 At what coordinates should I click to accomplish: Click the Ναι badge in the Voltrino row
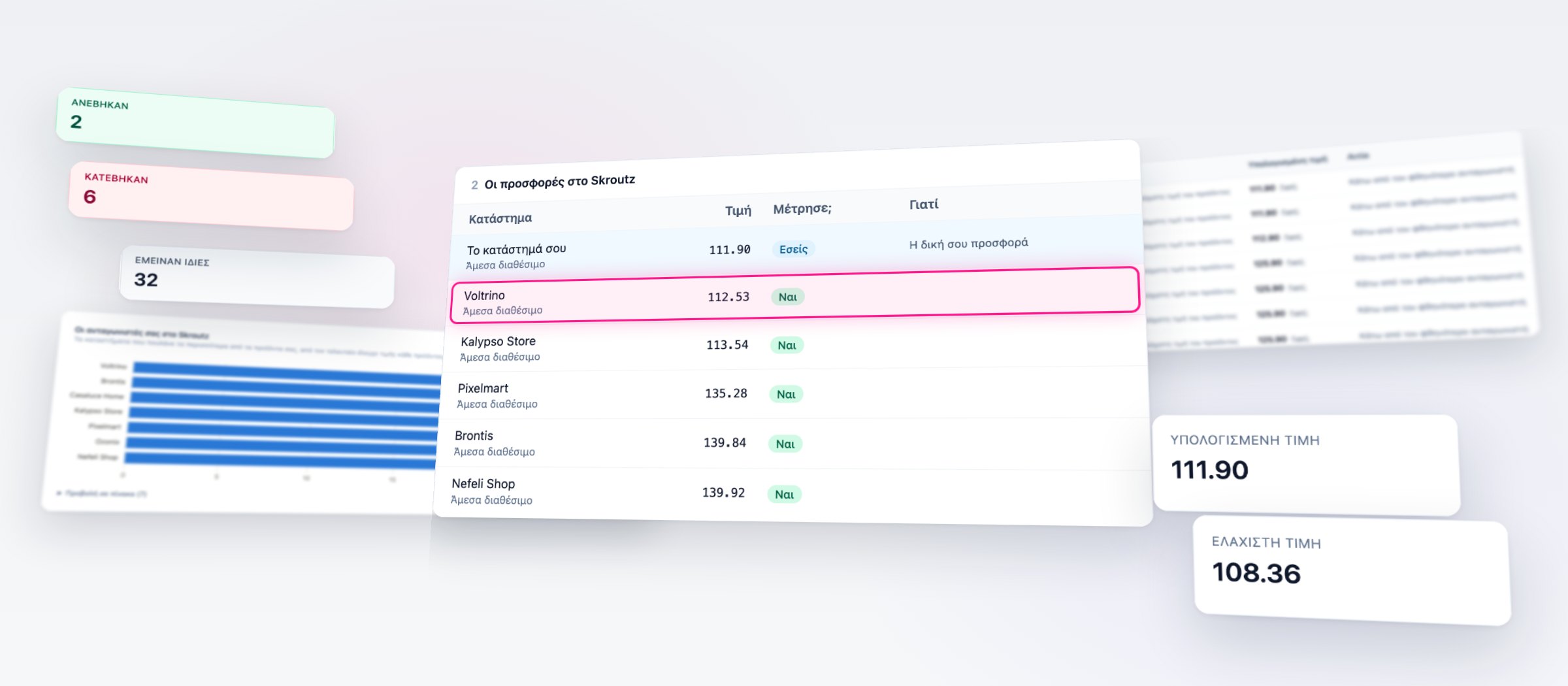787,297
